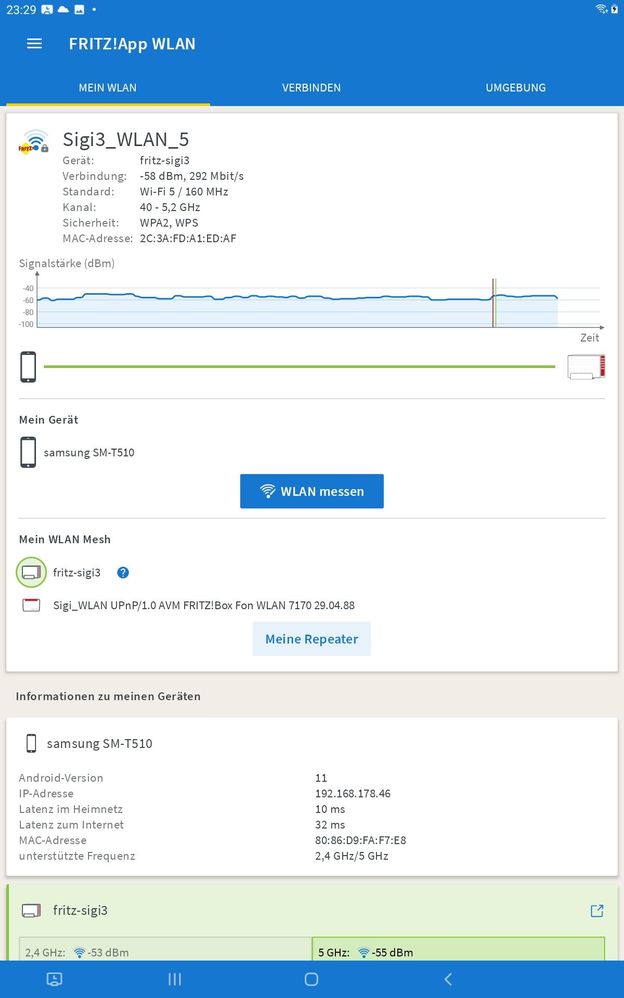The width and height of the screenshot is (624, 998).
Task: Tap the screen assistant icon in navigation bar
Action: coord(55,980)
